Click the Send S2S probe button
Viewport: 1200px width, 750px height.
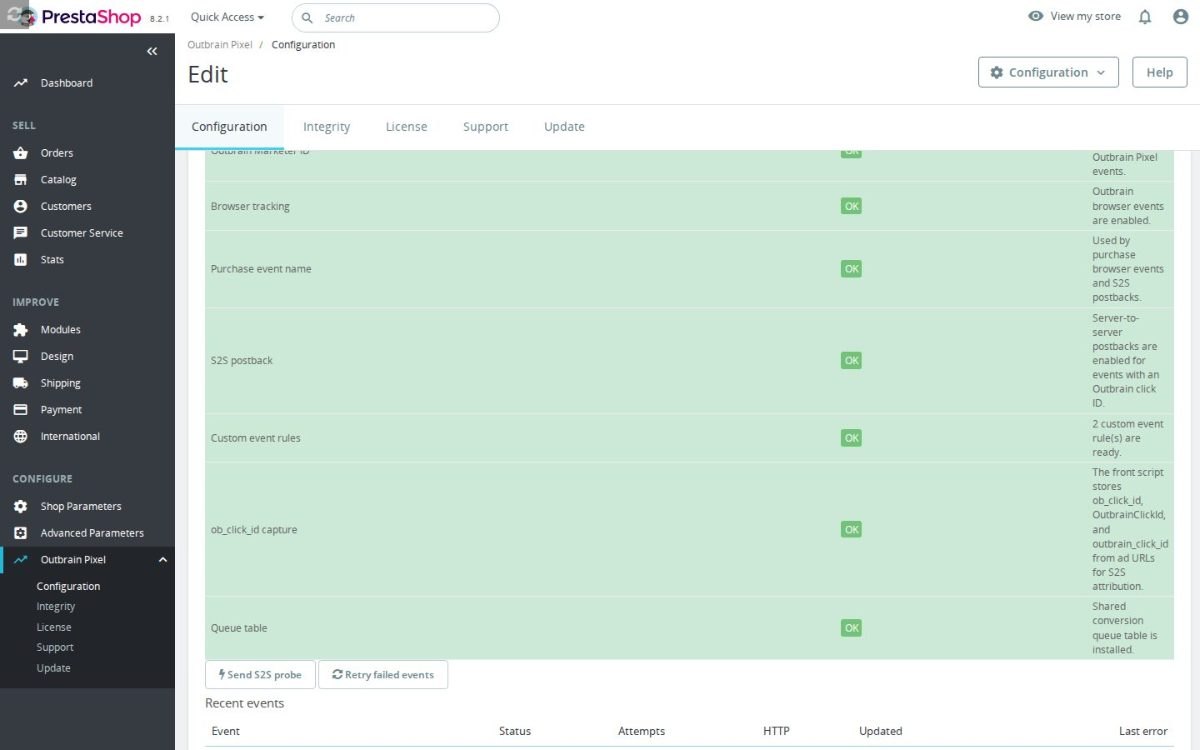pos(260,675)
